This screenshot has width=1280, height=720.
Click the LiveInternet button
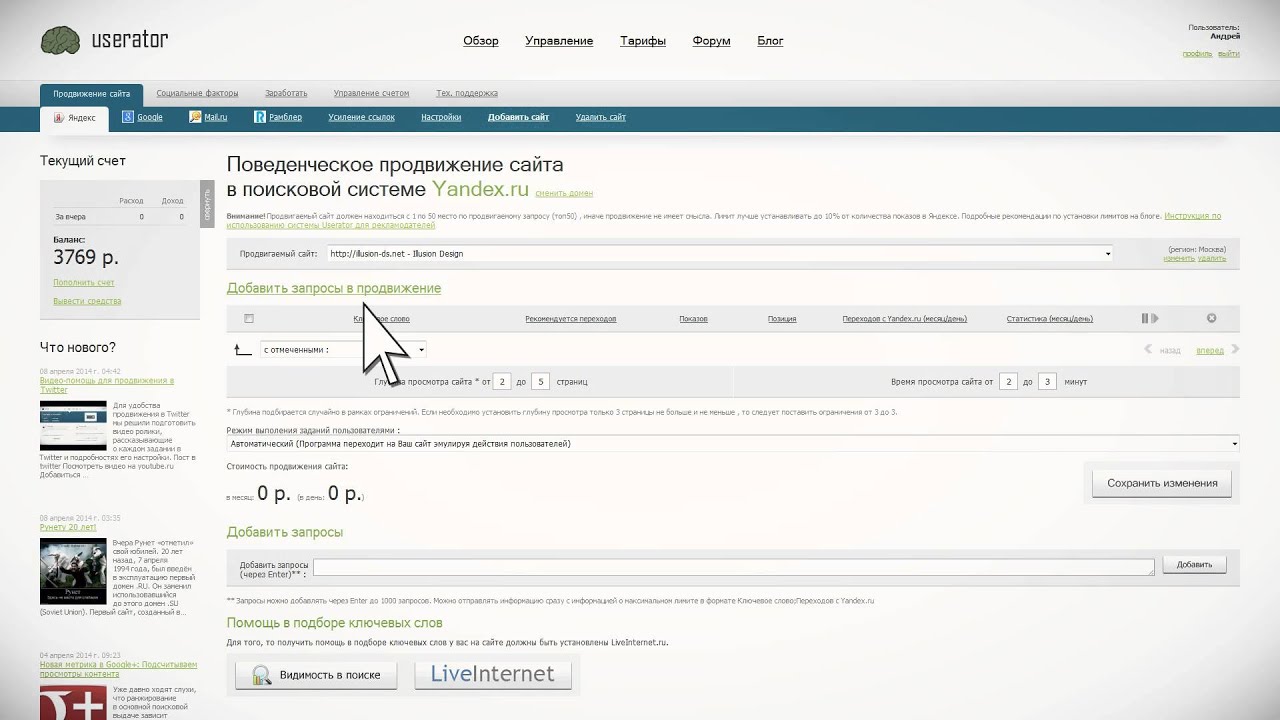(493, 675)
